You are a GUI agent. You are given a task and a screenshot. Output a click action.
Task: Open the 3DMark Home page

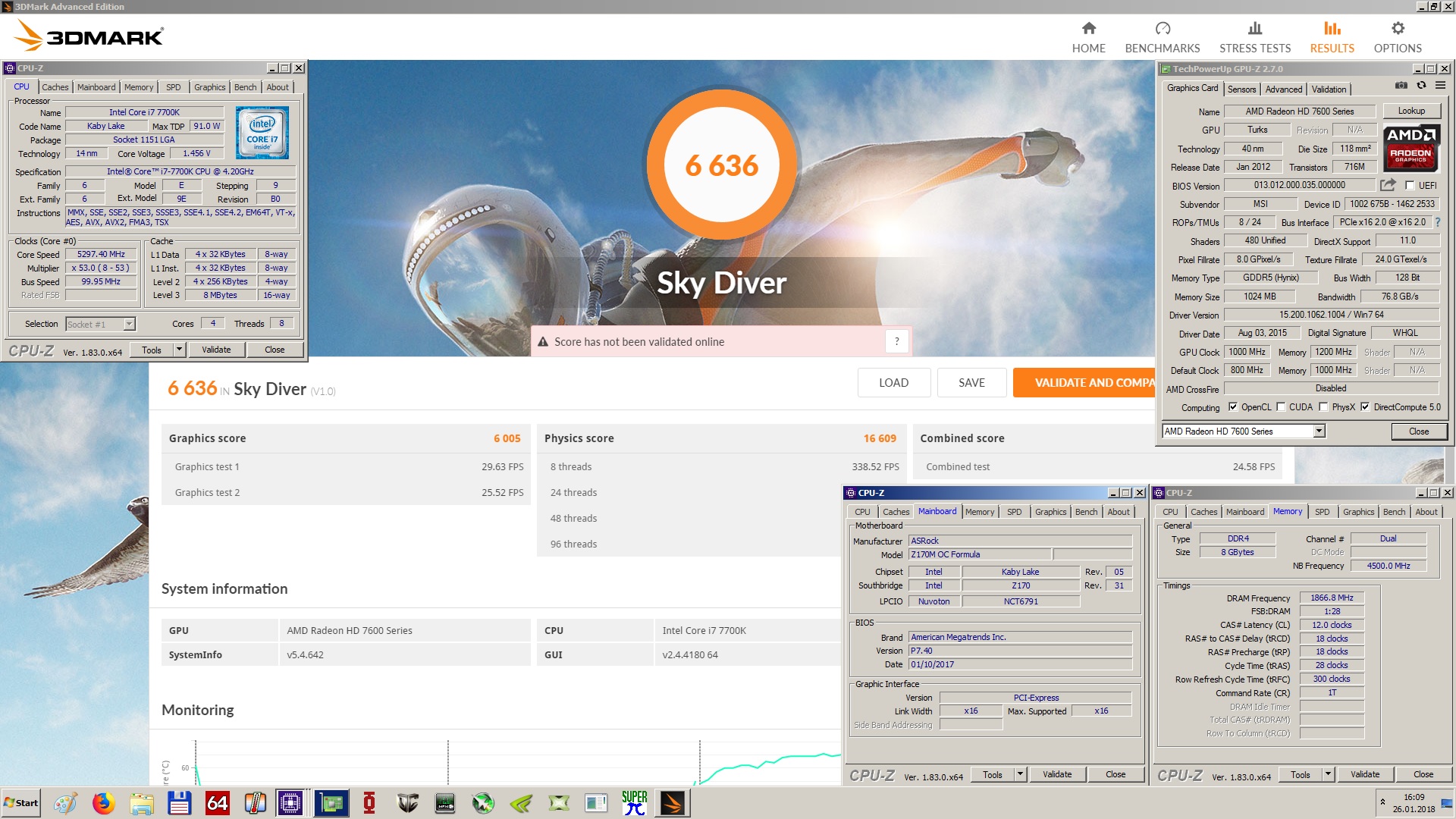1088,37
